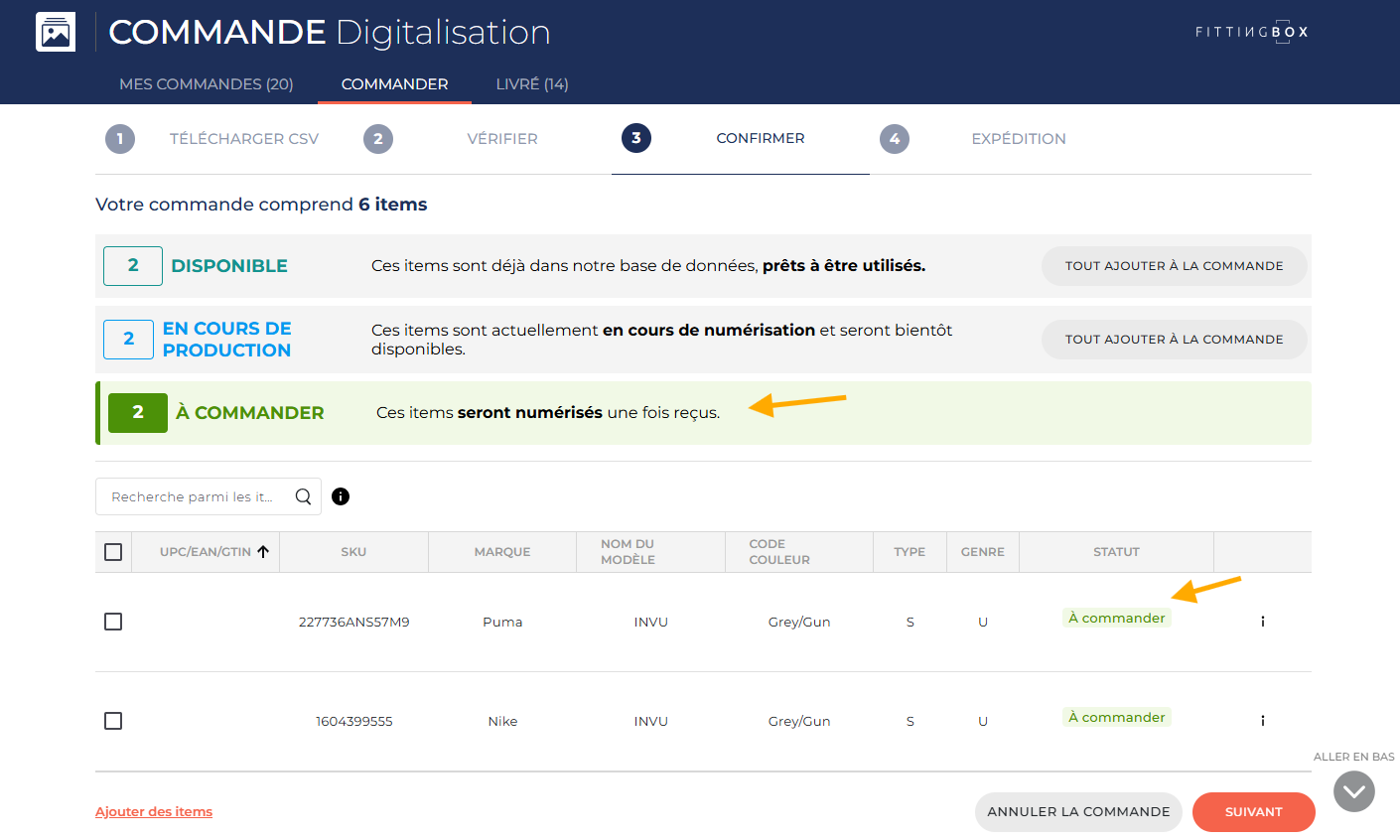
Task: Click the UPC/EAN/GTIN sort arrow
Action: [x=263, y=552]
